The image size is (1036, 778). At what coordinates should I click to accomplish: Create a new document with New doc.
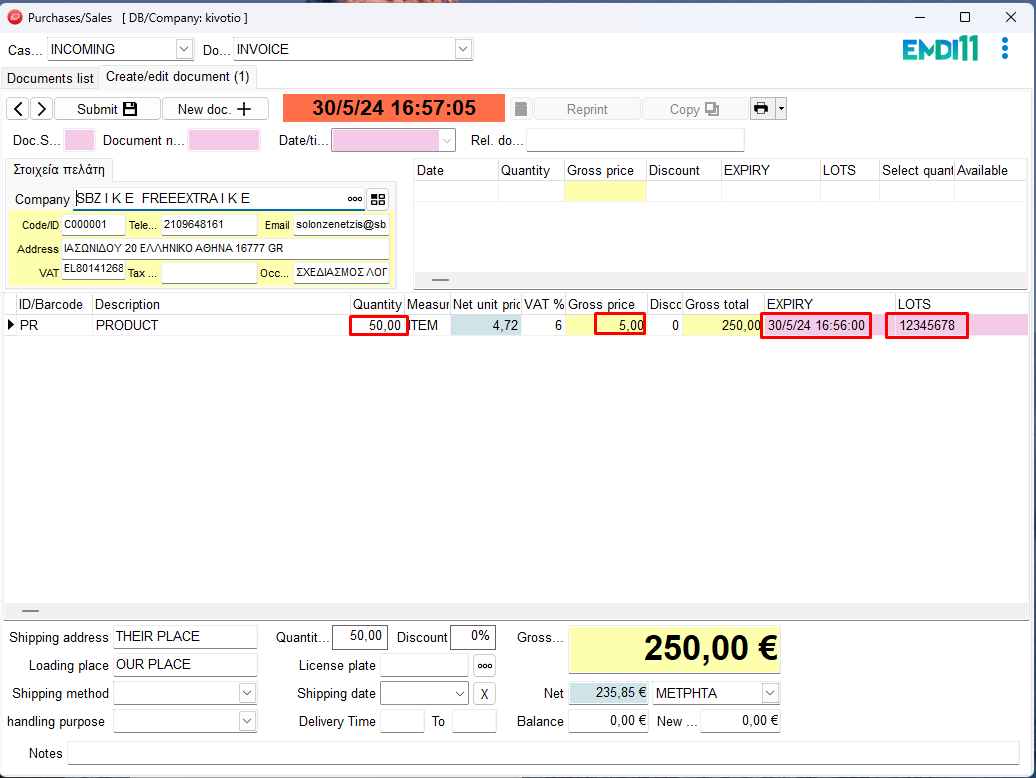[x=215, y=109]
